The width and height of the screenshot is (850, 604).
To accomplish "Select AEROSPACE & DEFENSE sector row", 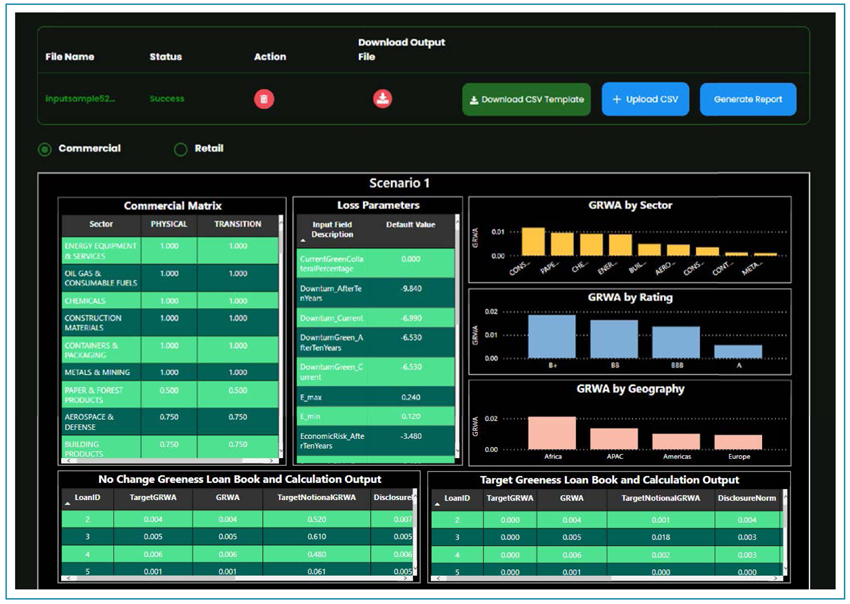I will tap(170, 422).
